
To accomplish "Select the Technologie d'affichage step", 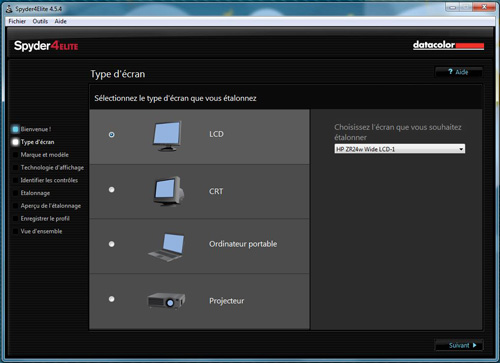I will click(x=52, y=167).
